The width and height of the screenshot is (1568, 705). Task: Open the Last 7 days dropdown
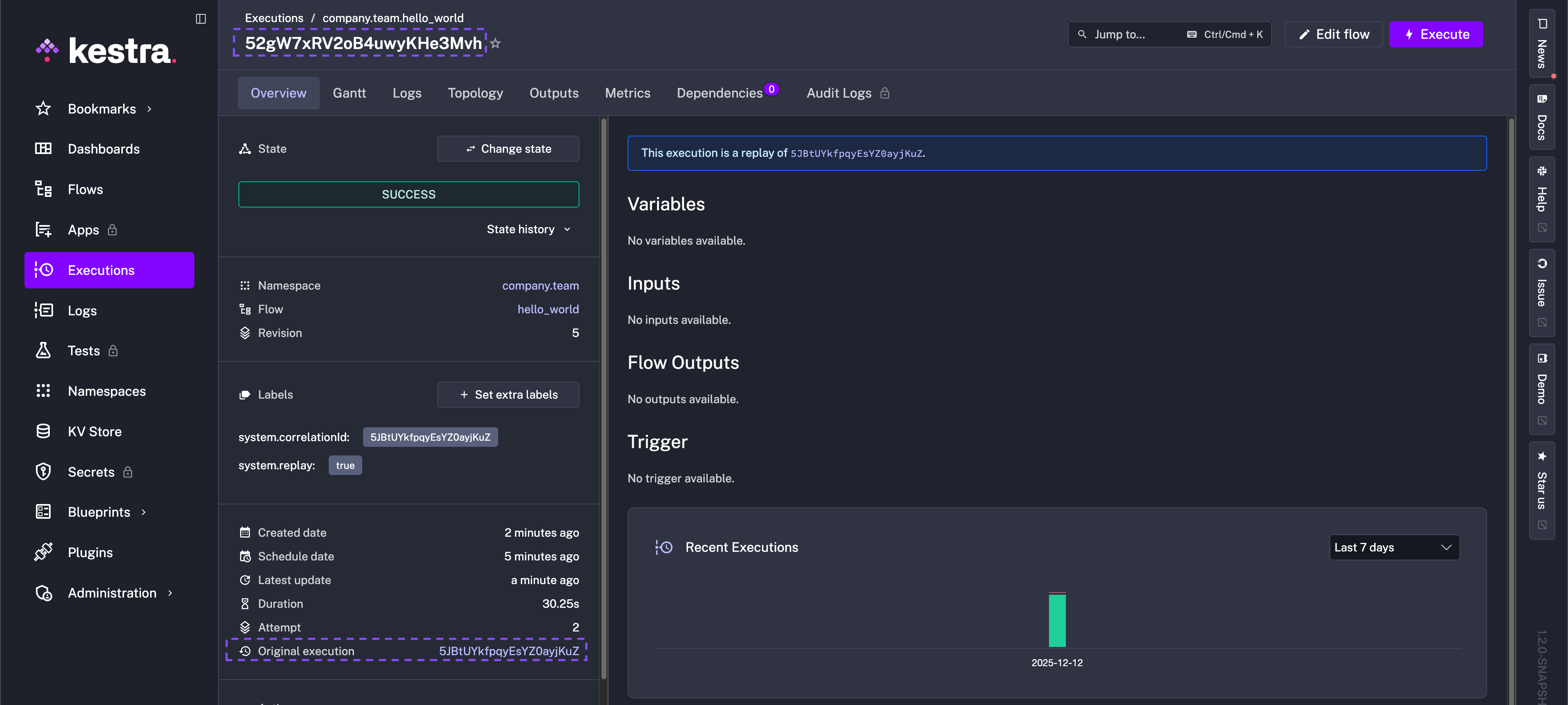point(1393,547)
